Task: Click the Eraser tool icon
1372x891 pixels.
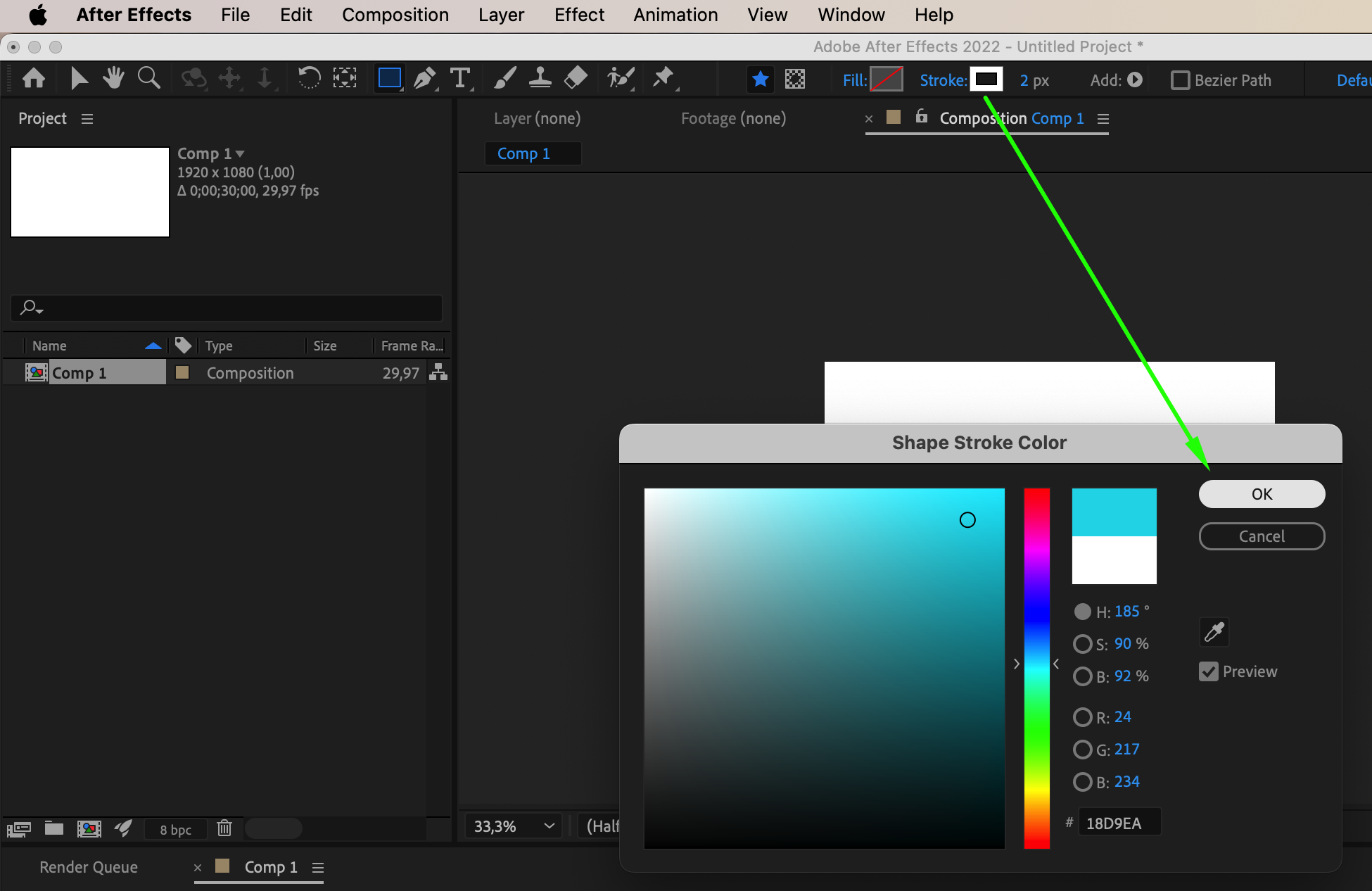Action: click(576, 78)
